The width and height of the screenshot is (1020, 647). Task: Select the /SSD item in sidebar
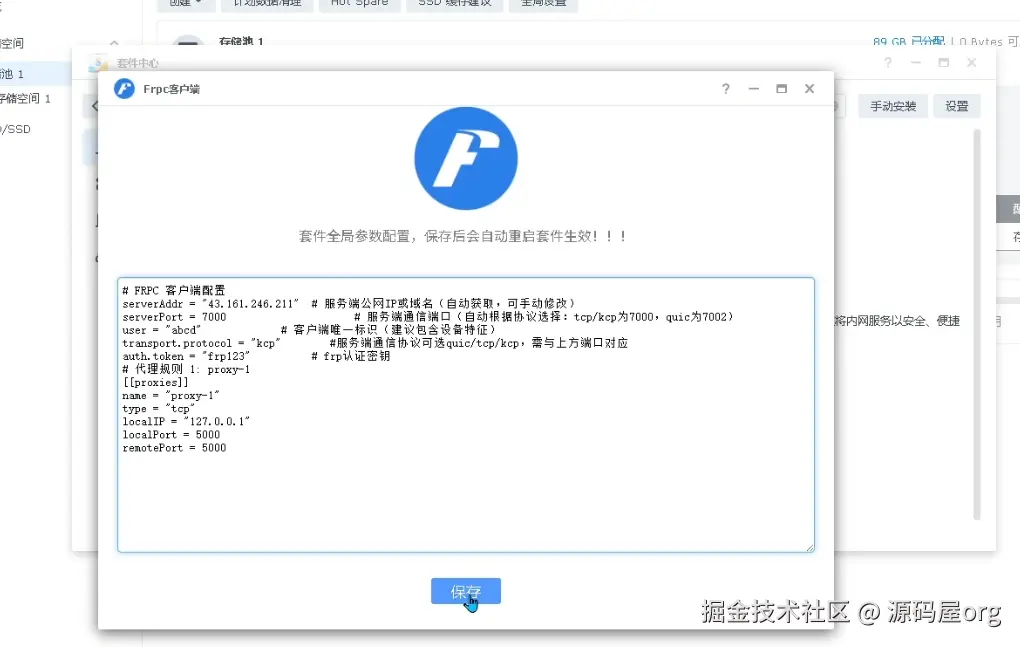(16, 129)
